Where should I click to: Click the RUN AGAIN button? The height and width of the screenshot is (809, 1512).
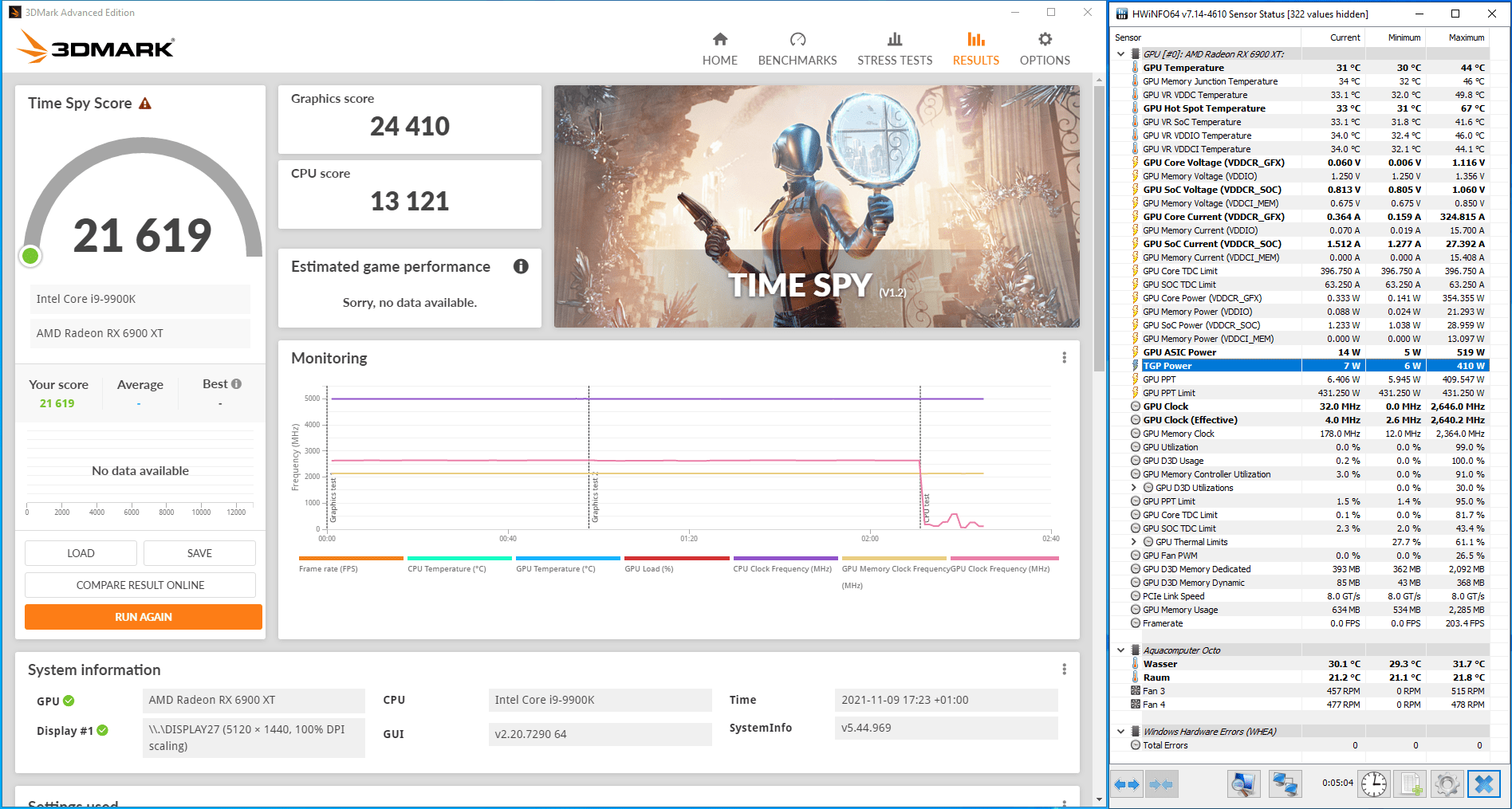pos(144,617)
